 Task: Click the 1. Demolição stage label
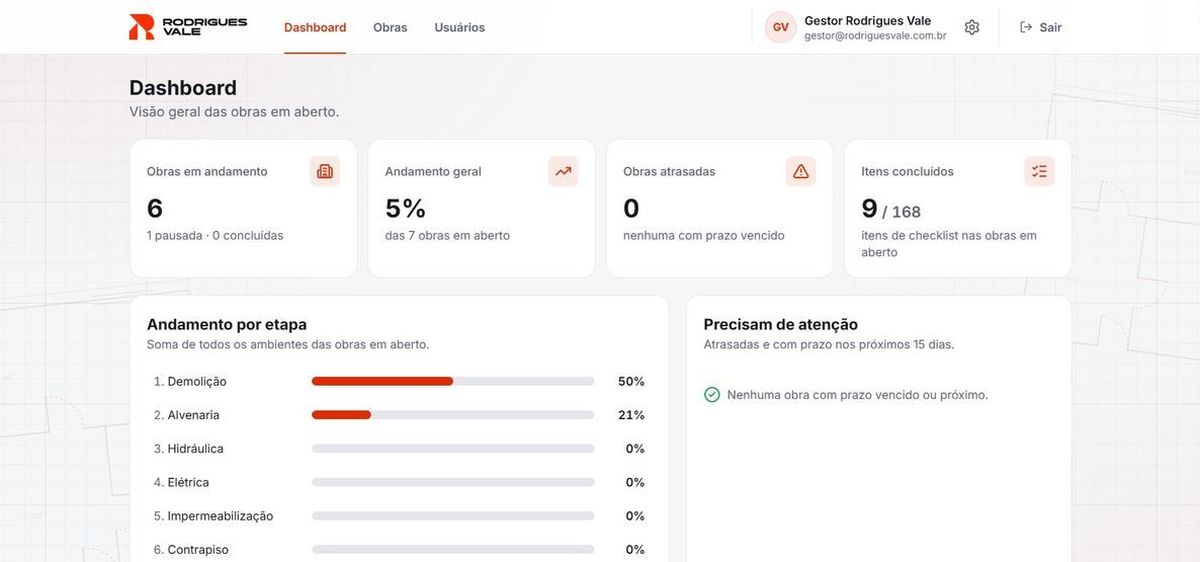(x=190, y=381)
